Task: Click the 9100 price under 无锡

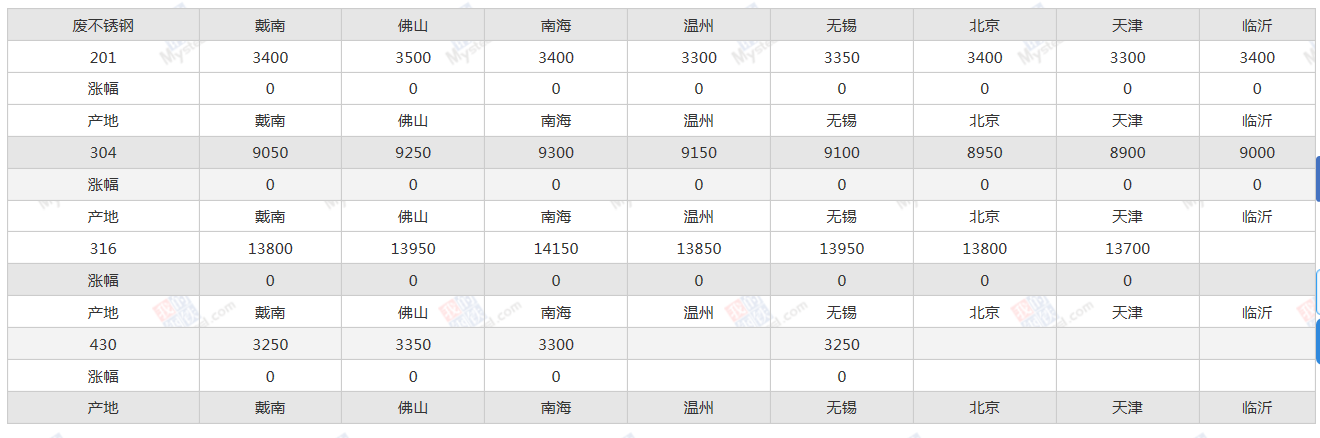Action: (842, 153)
